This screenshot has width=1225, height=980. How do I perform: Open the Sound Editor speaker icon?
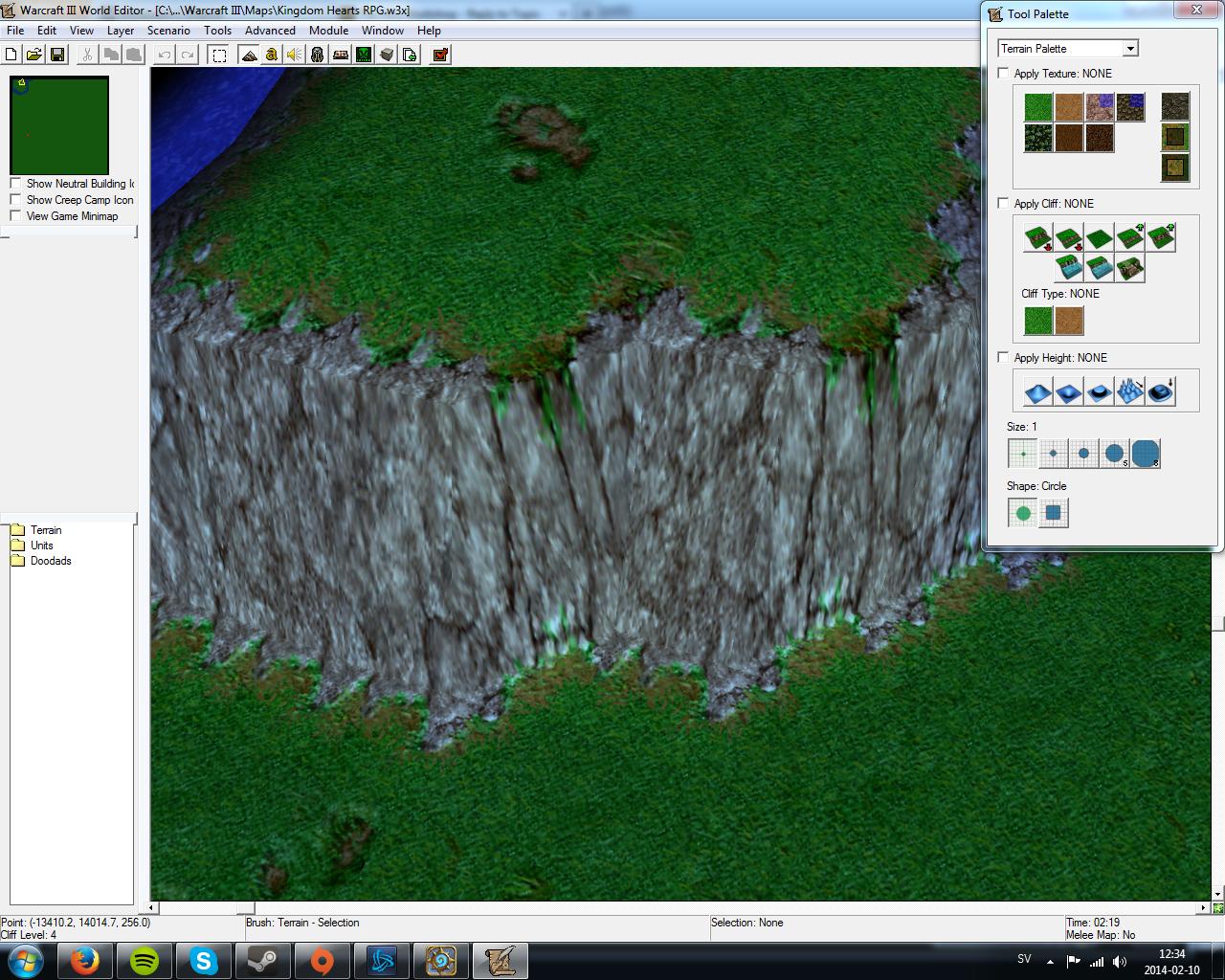[295, 55]
